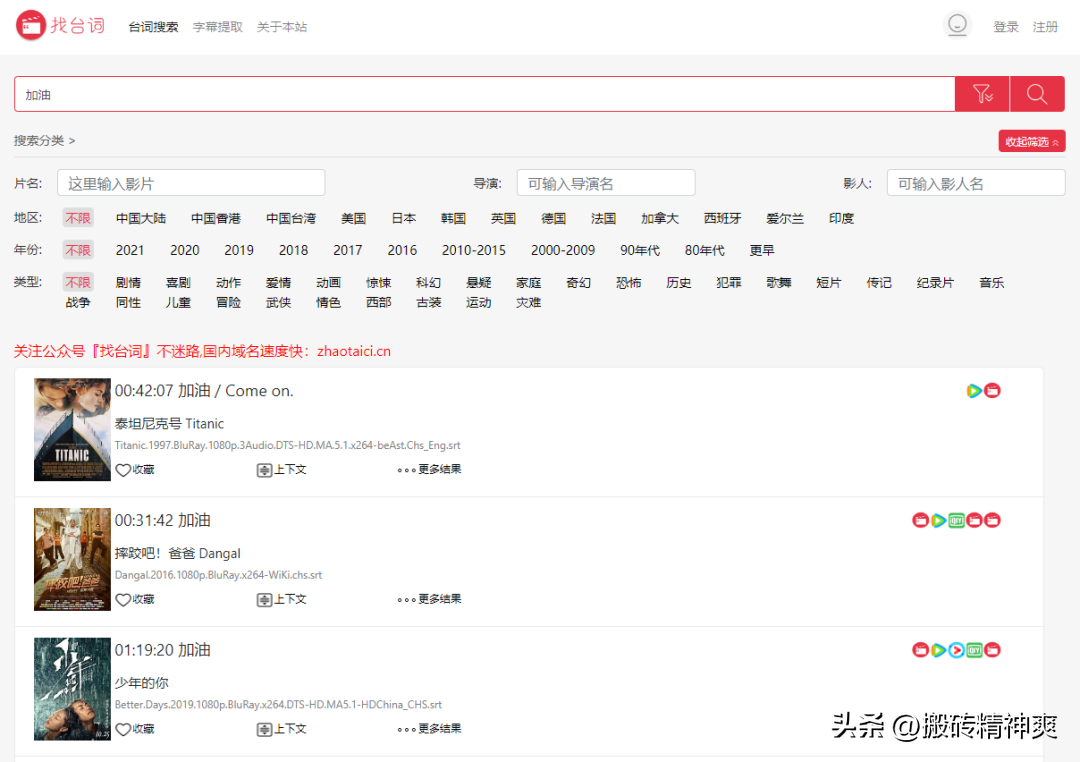1080x762 pixels.
Task: Open Youku source for 少年的你 result
Action: (x=956, y=650)
